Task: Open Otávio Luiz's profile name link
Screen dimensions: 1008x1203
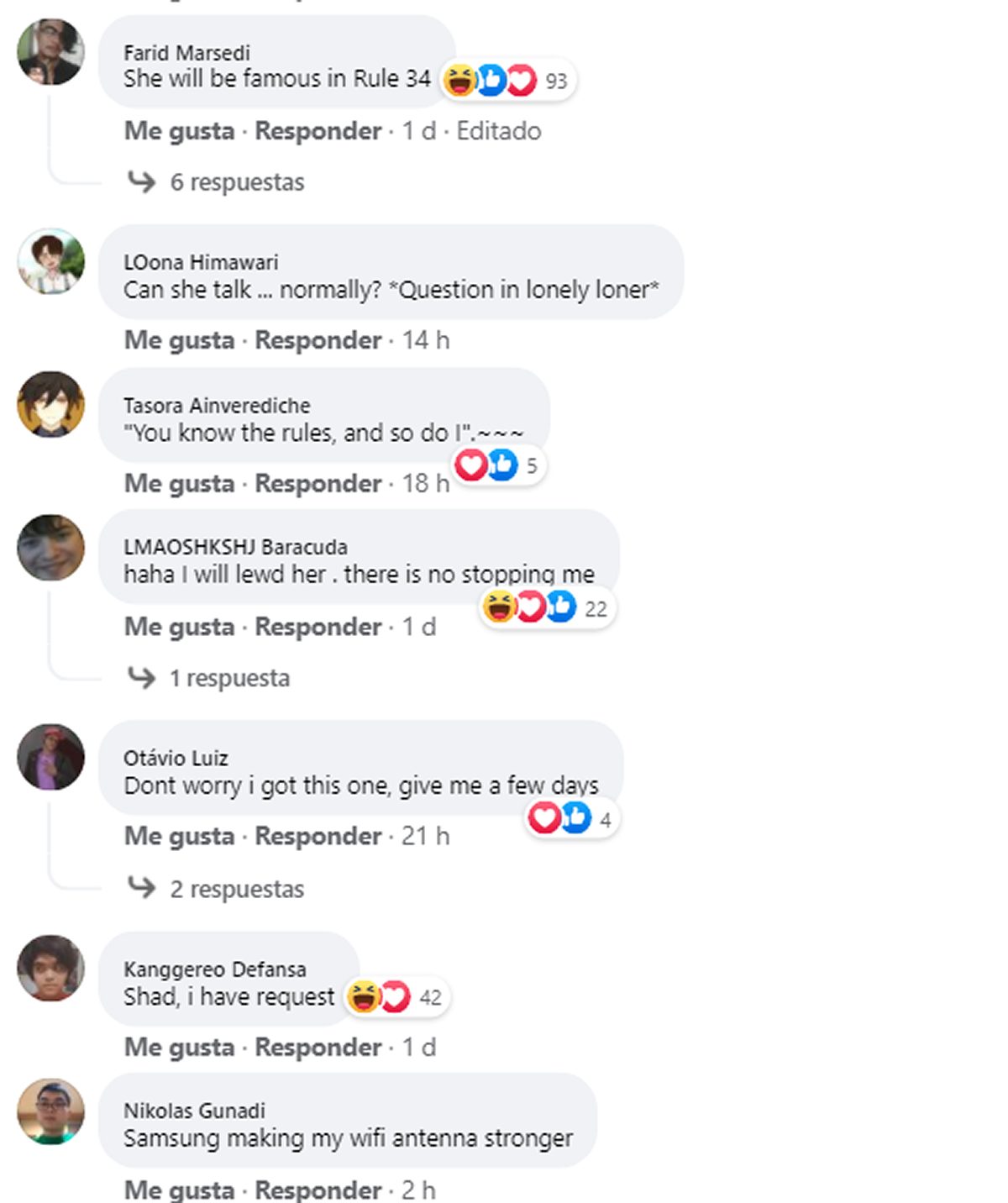Action: [x=176, y=759]
